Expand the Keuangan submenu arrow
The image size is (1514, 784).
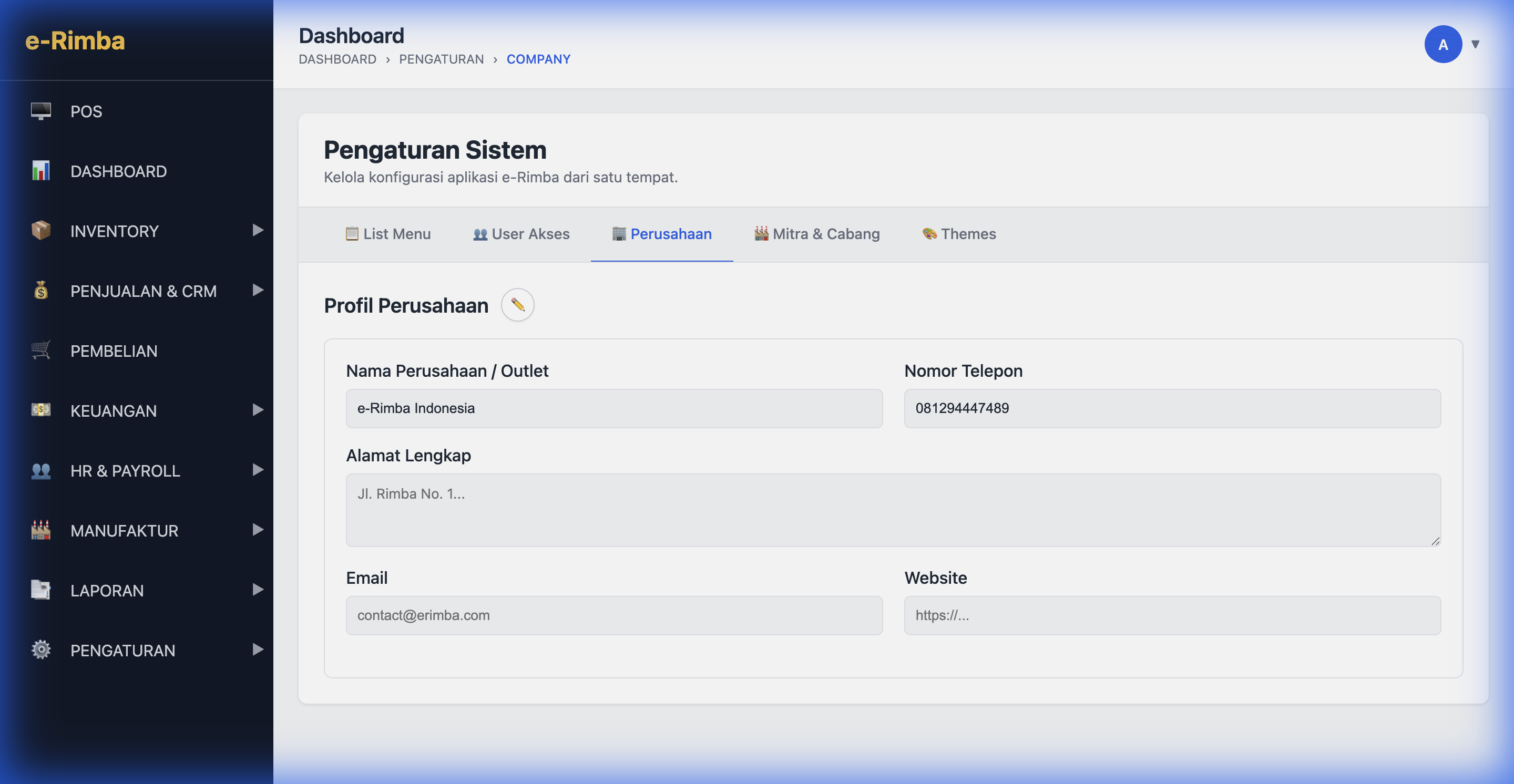257,410
